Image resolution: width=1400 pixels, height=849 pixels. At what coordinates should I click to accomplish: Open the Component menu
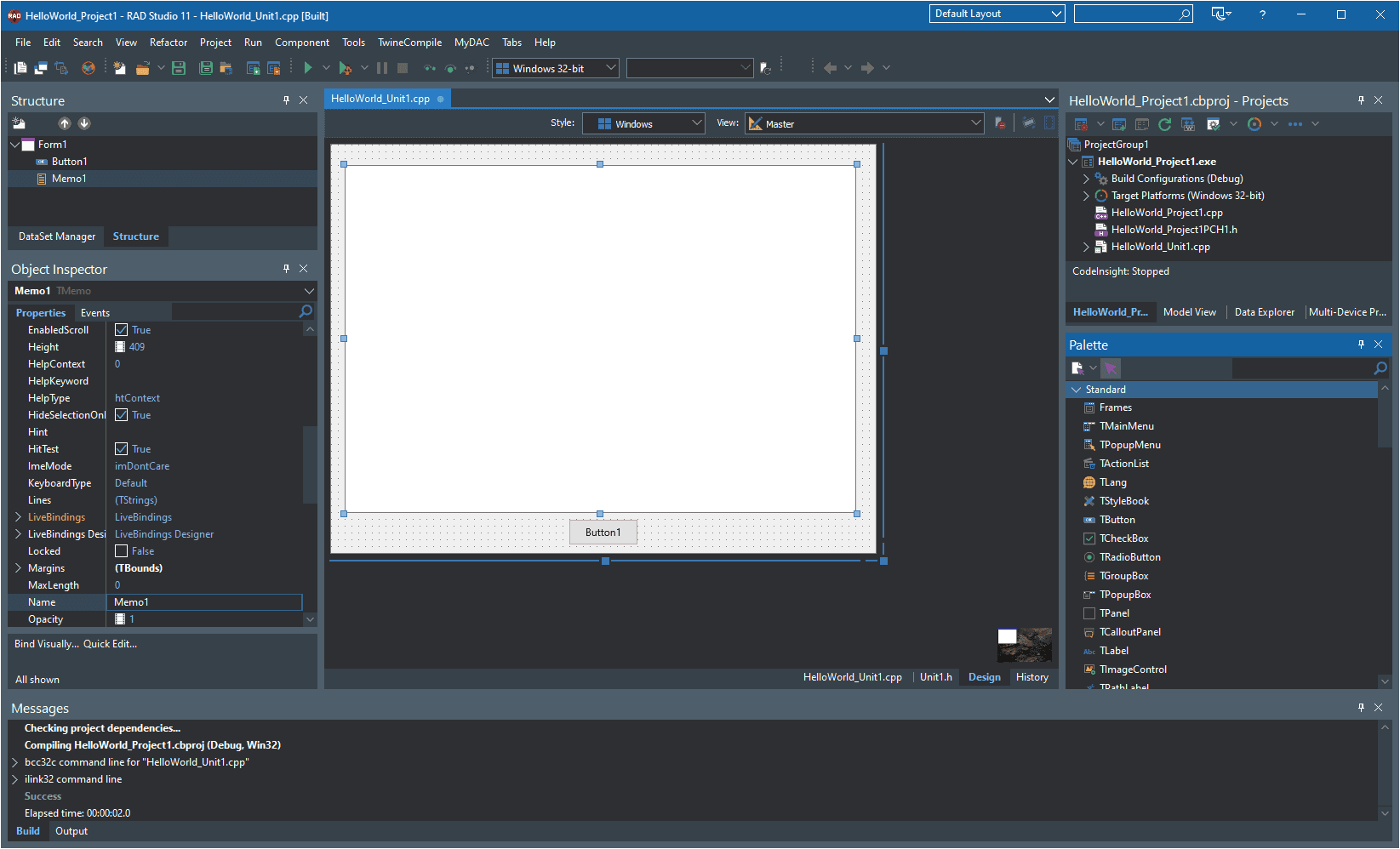tap(302, 43)
